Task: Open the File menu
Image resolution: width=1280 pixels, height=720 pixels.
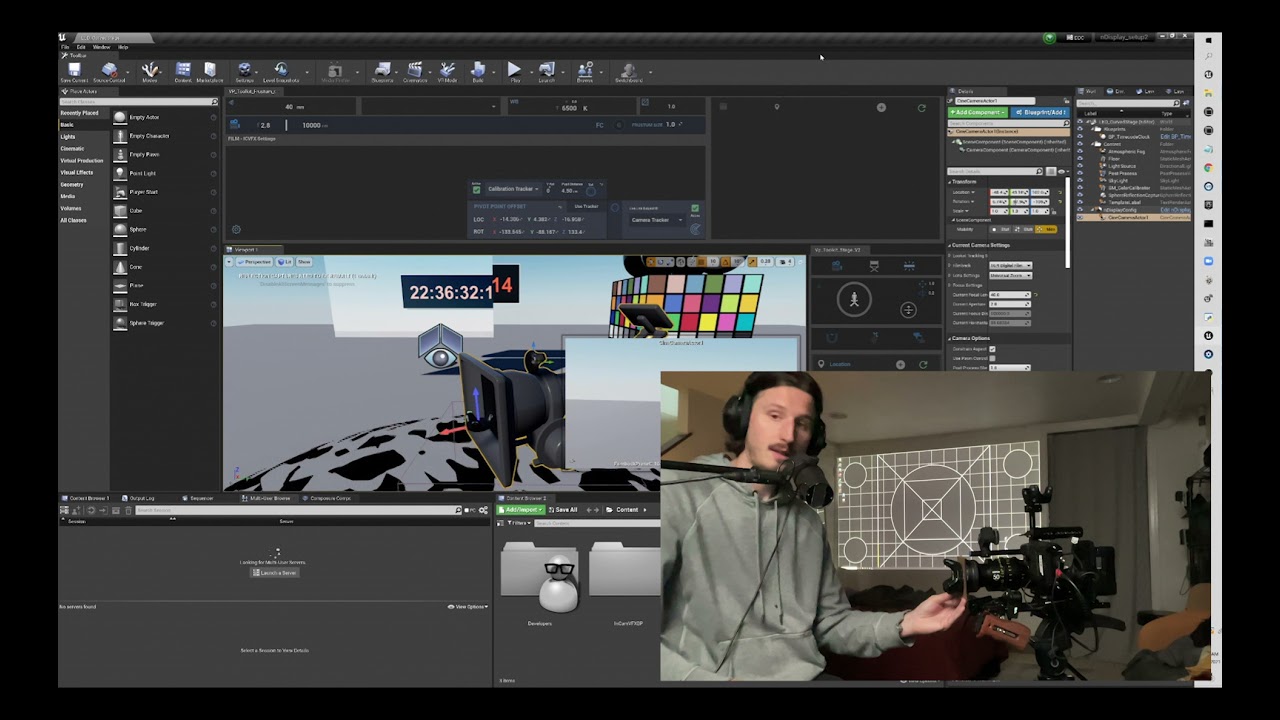Action: 66,47
